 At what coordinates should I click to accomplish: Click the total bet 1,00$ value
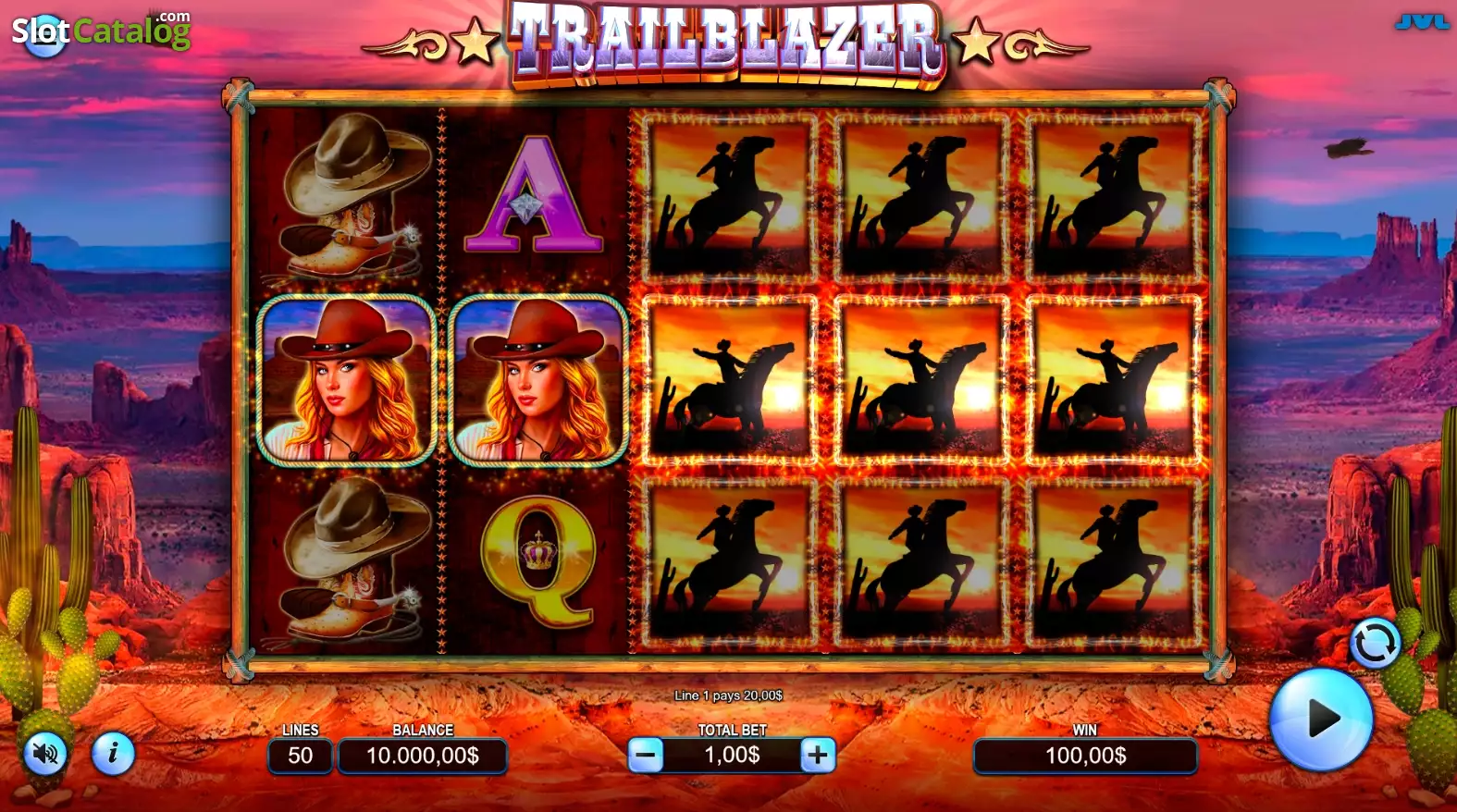(732, 756)
